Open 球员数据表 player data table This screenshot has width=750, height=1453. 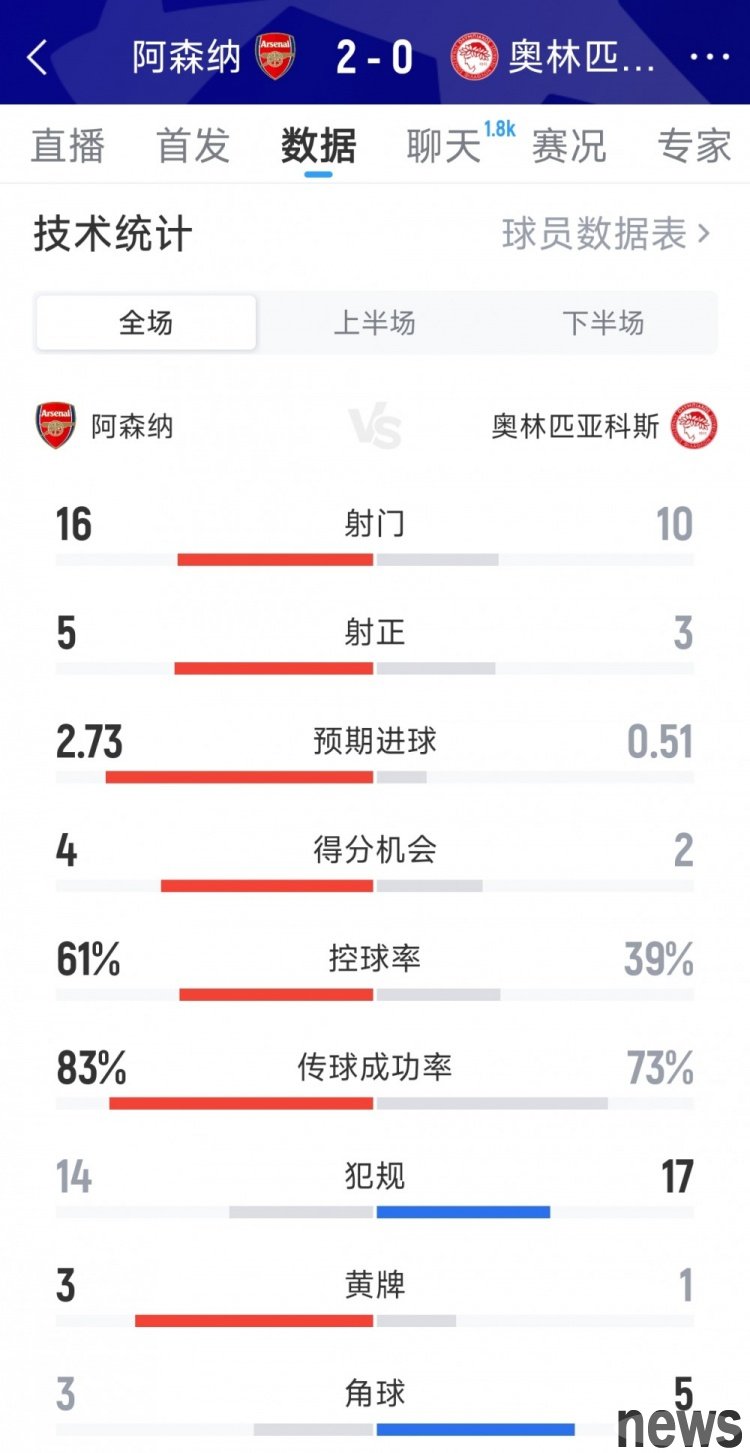click(606, 234)
